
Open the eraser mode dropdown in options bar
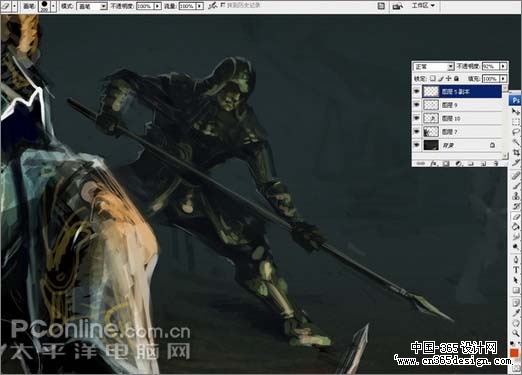pos(92,6)
